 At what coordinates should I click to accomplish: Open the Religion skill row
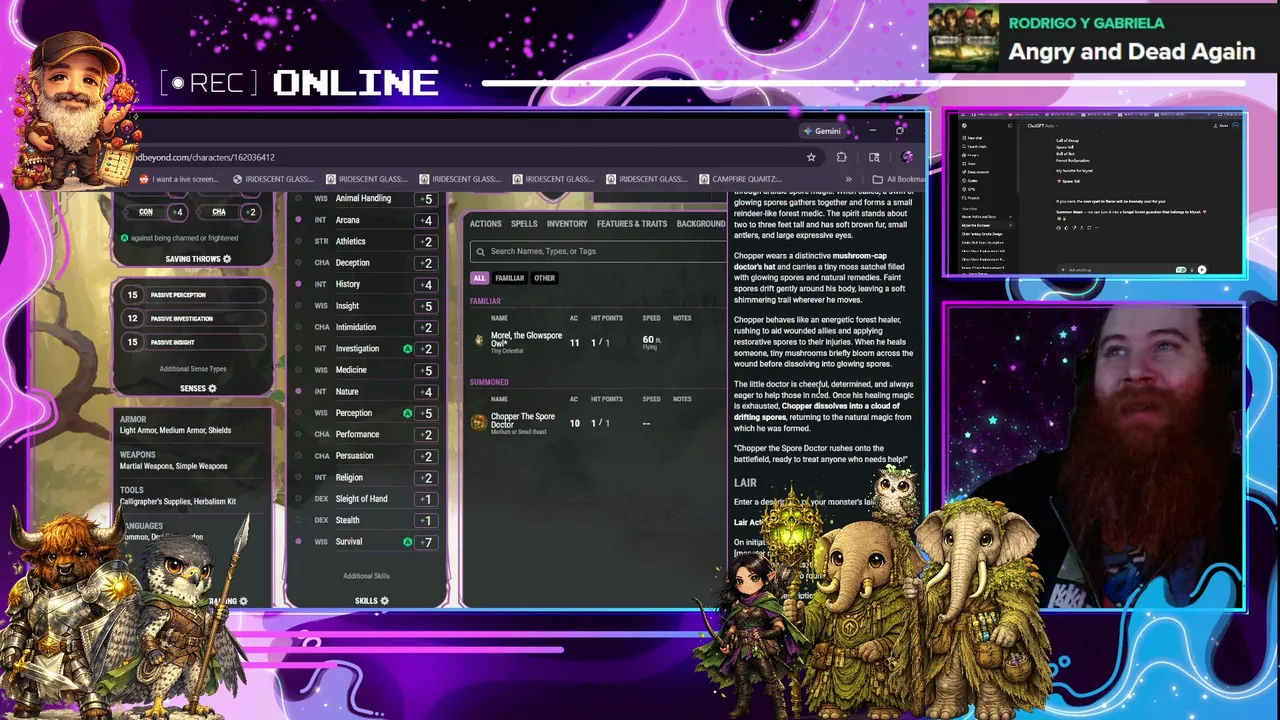tap(367, 477)
